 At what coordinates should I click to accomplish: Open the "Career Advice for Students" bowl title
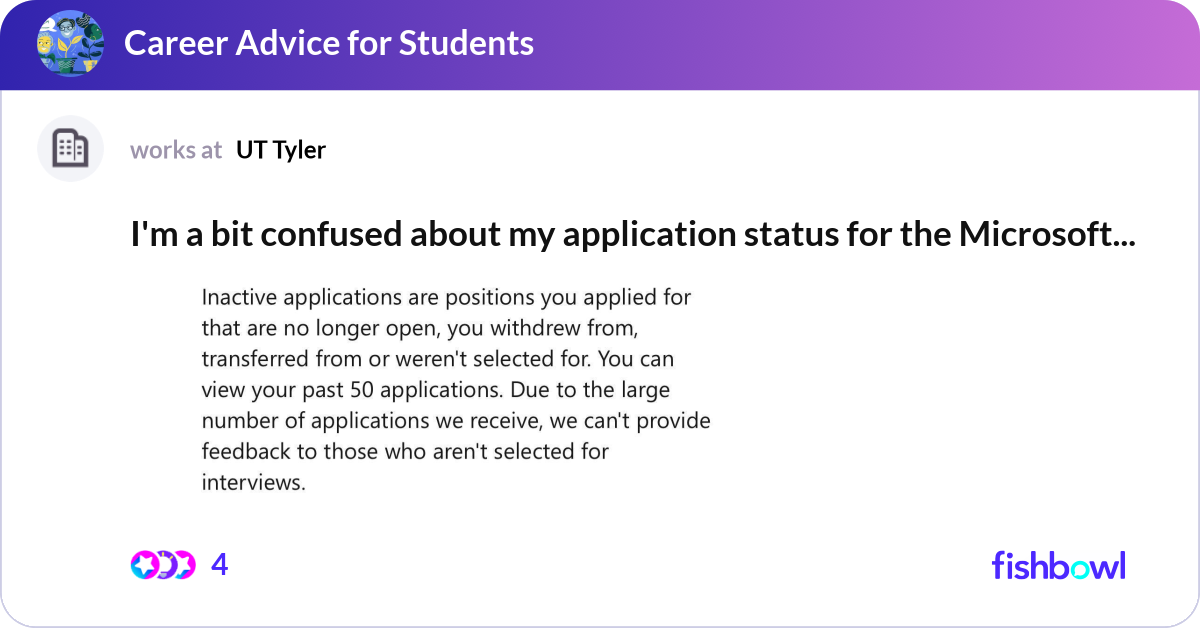(x=328, y=43)
